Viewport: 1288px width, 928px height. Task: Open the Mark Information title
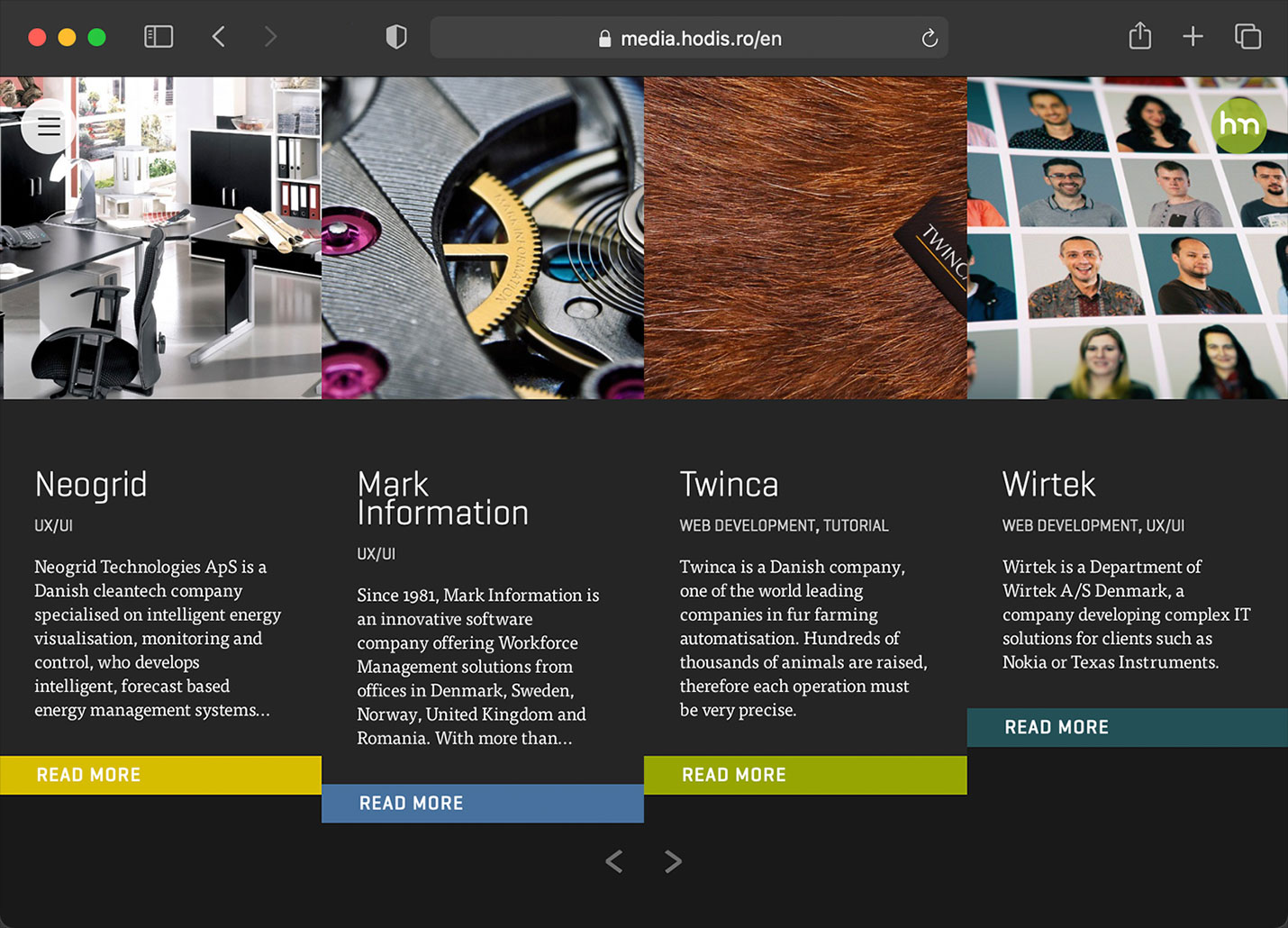[x=442, y=498]
